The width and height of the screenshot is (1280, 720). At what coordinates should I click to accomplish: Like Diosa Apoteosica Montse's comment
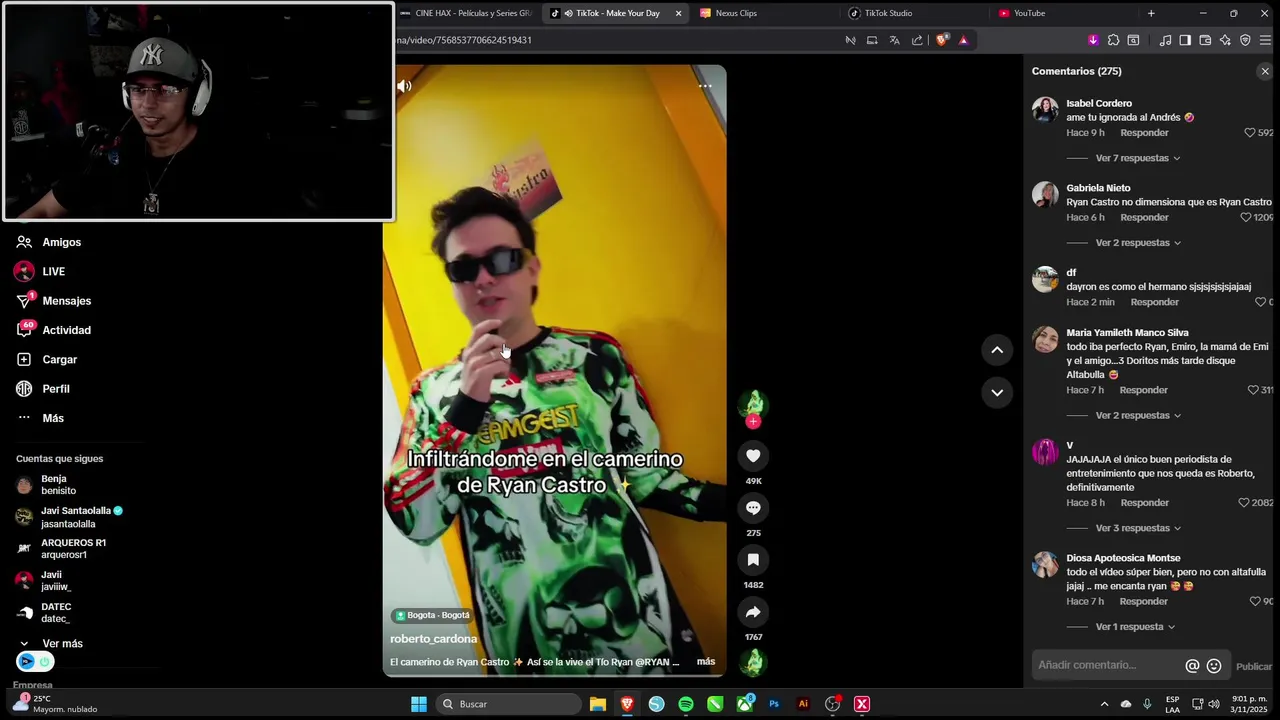pyautogui.click(x=1255, y=601)
